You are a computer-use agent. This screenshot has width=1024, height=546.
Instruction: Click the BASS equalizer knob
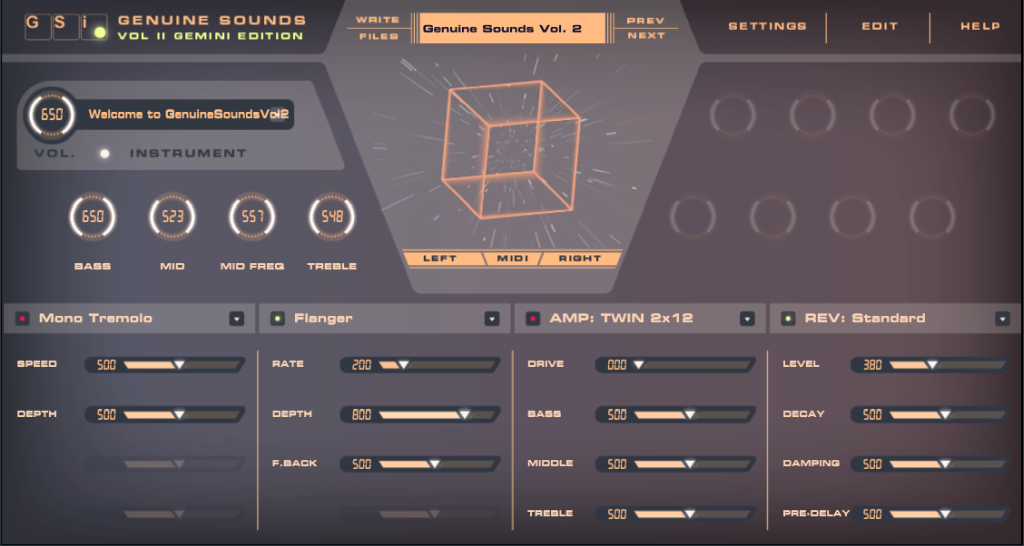[x=92, y=215]
